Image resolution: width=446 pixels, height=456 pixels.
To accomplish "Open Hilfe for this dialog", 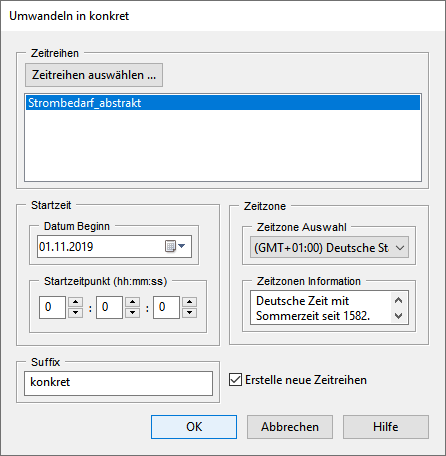I will click(x=386, y=427).
